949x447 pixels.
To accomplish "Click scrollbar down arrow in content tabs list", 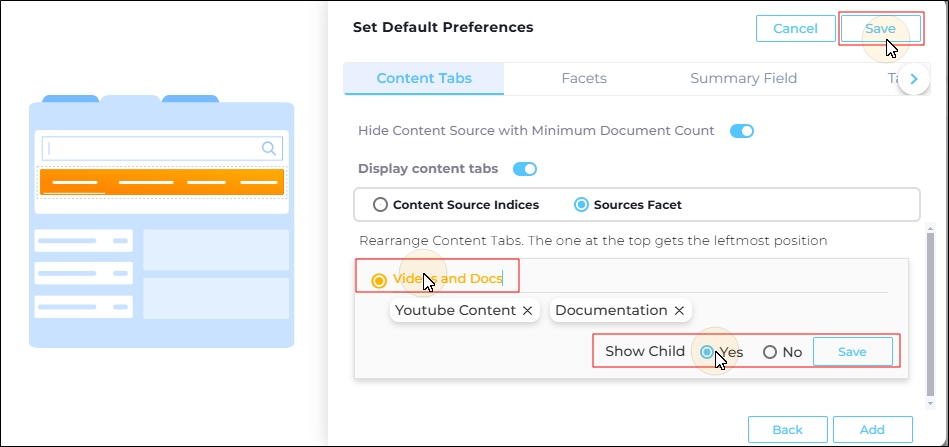I will (x=930, y=403).
